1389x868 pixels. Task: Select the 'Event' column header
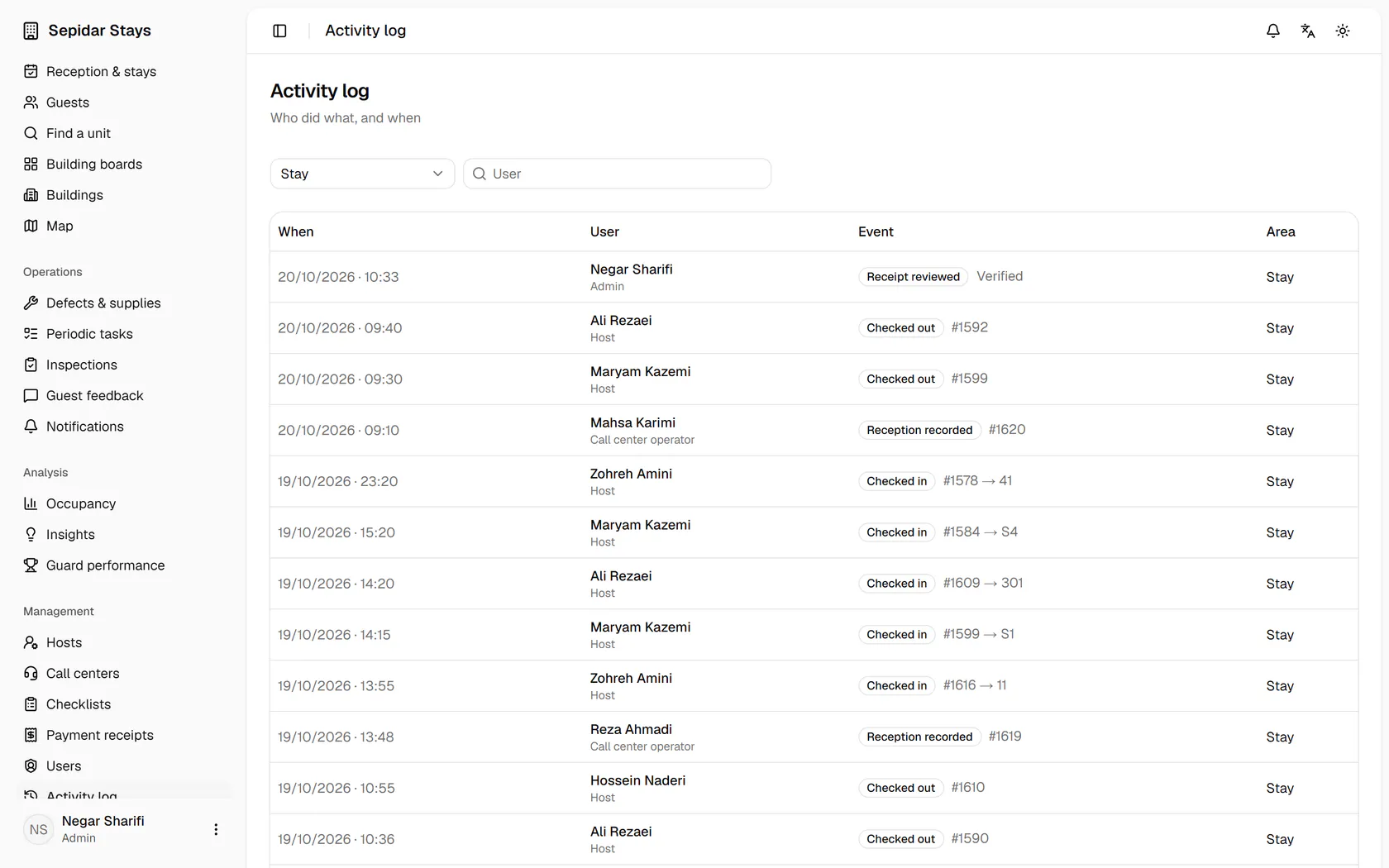click(x=876, y=231)
